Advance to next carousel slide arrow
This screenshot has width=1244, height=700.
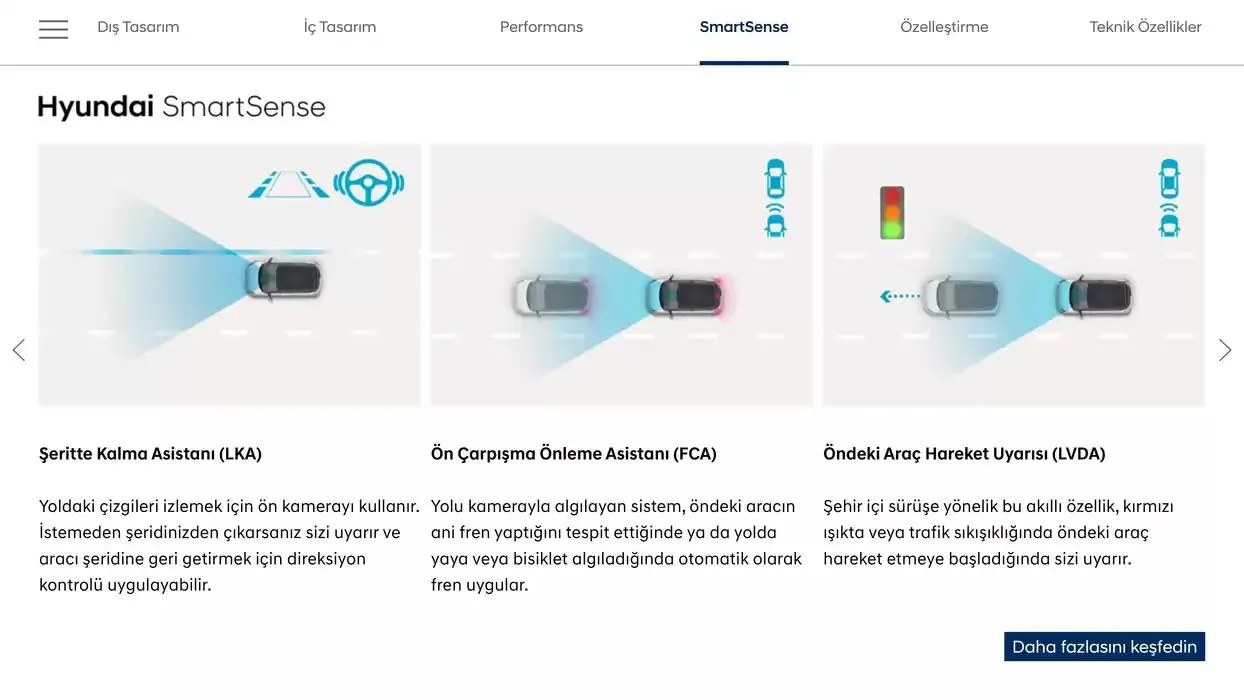(1225, 350)
